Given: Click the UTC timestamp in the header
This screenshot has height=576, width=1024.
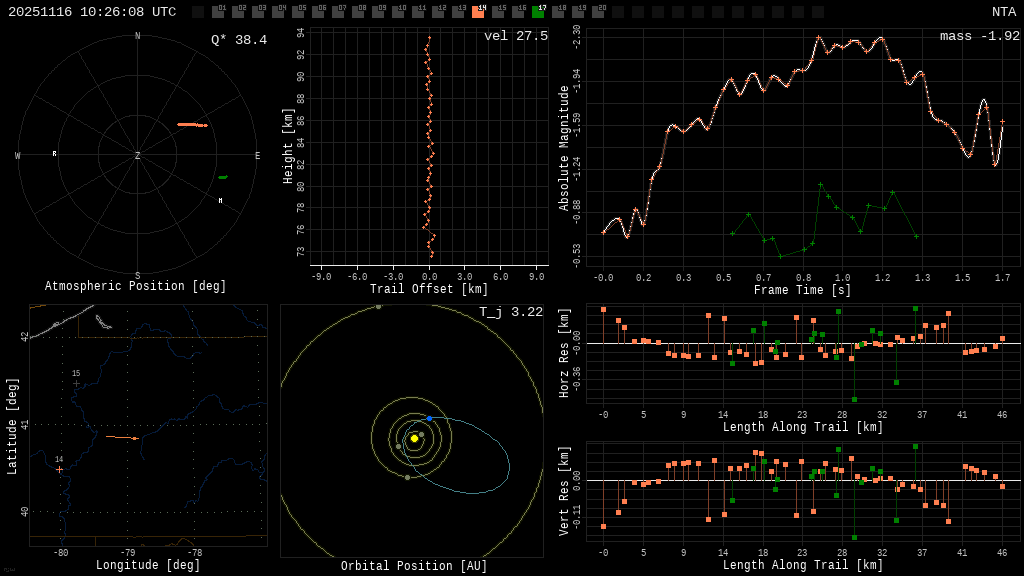Looking at the screenshot, I should click(92, 12).
